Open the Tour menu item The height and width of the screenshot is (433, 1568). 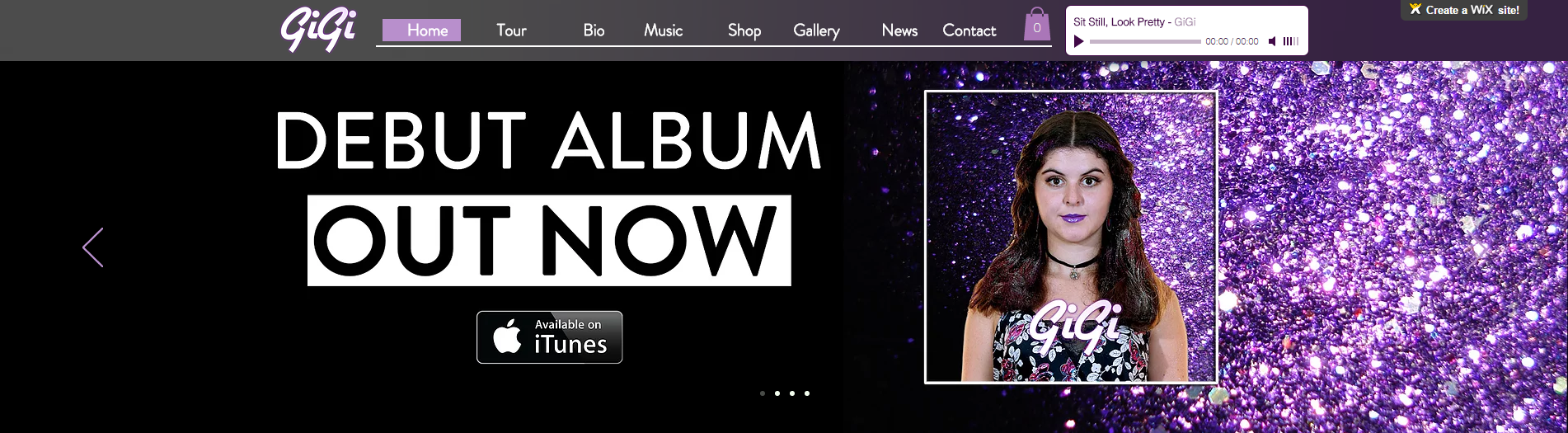pos(511,31)
